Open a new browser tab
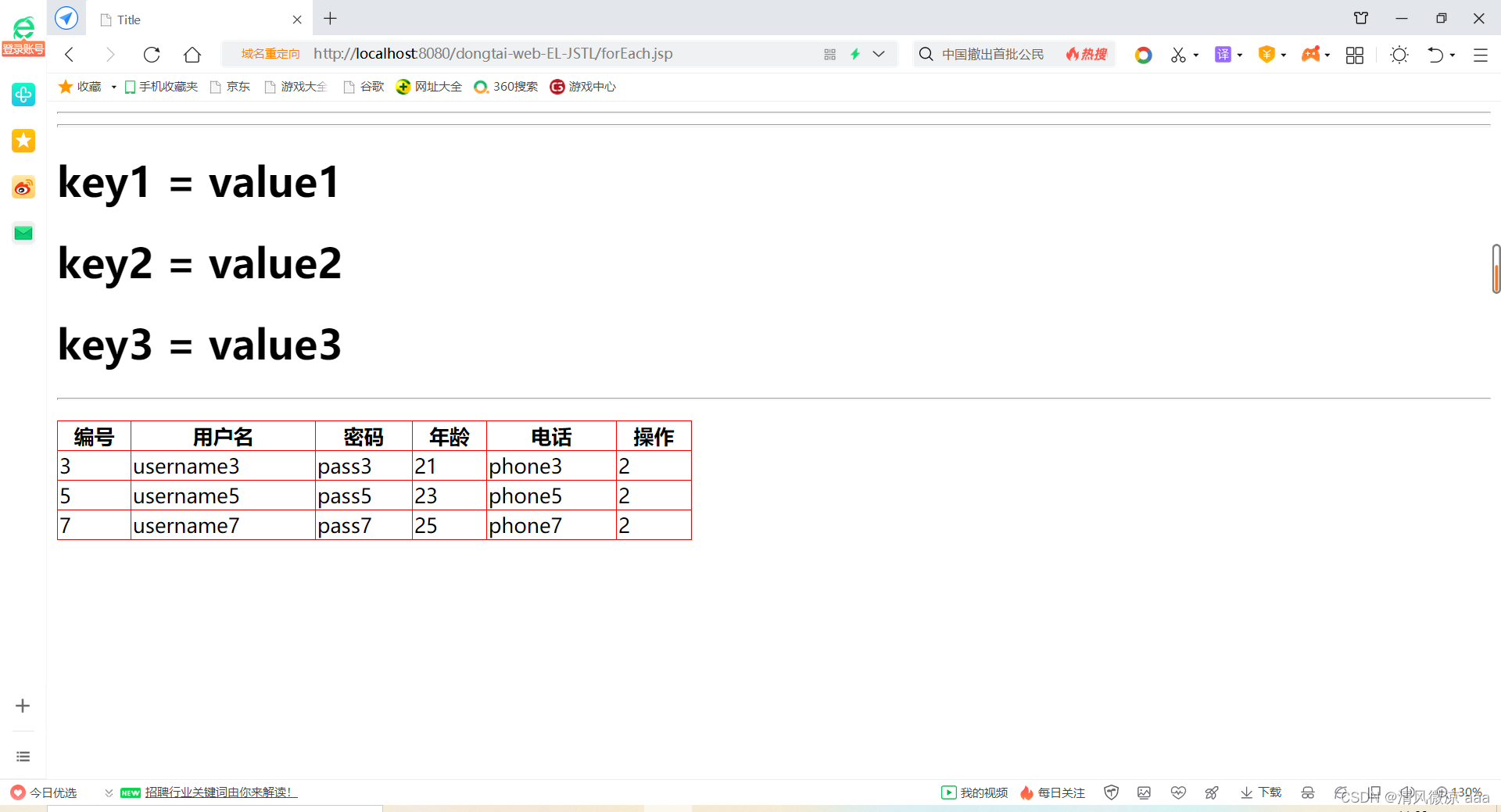 (330, 19)
